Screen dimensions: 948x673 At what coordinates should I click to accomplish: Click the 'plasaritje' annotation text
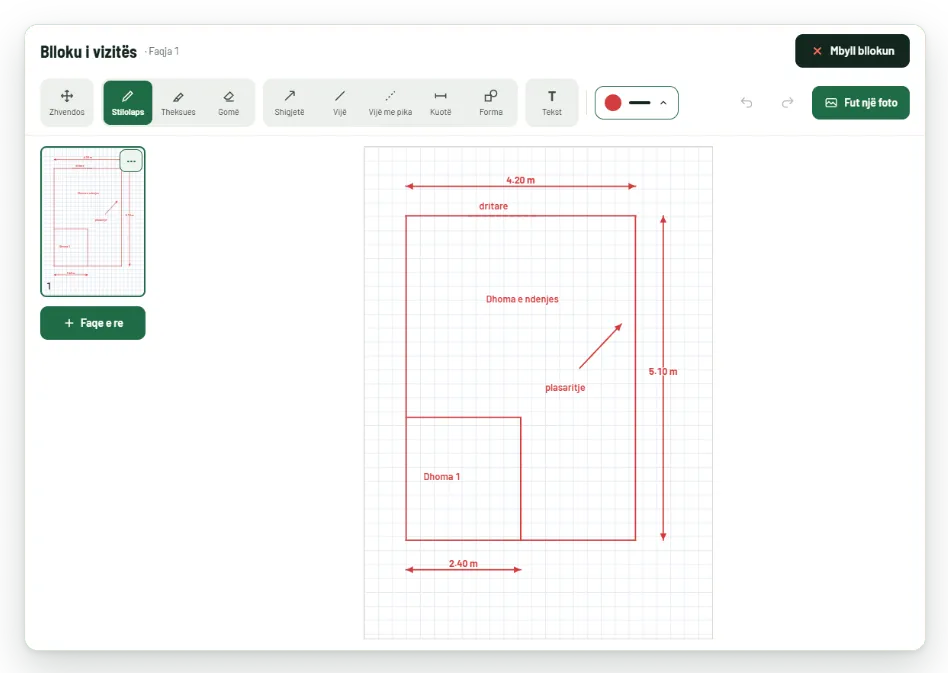click(565, 388)
